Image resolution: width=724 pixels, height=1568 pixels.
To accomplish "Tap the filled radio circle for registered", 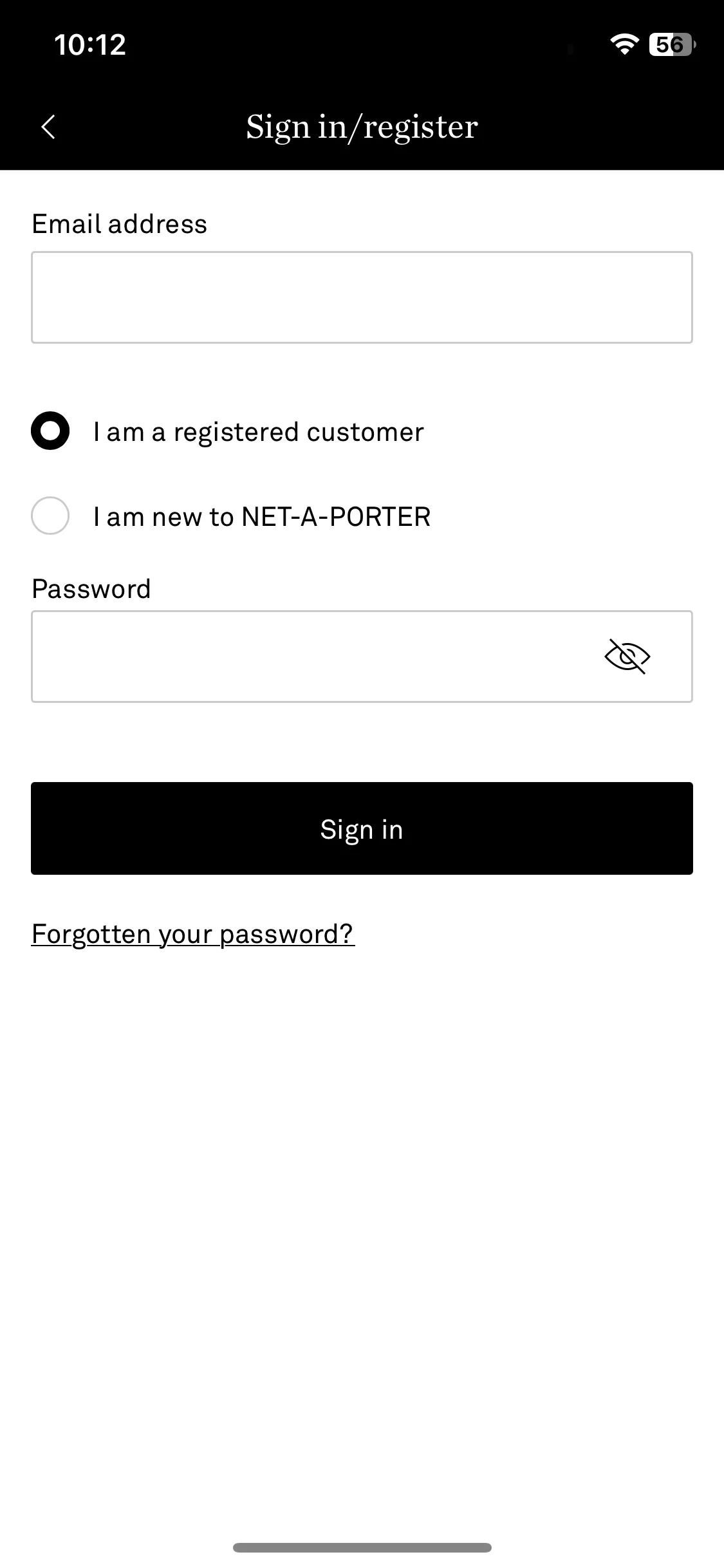I will [x=50, y=431].
